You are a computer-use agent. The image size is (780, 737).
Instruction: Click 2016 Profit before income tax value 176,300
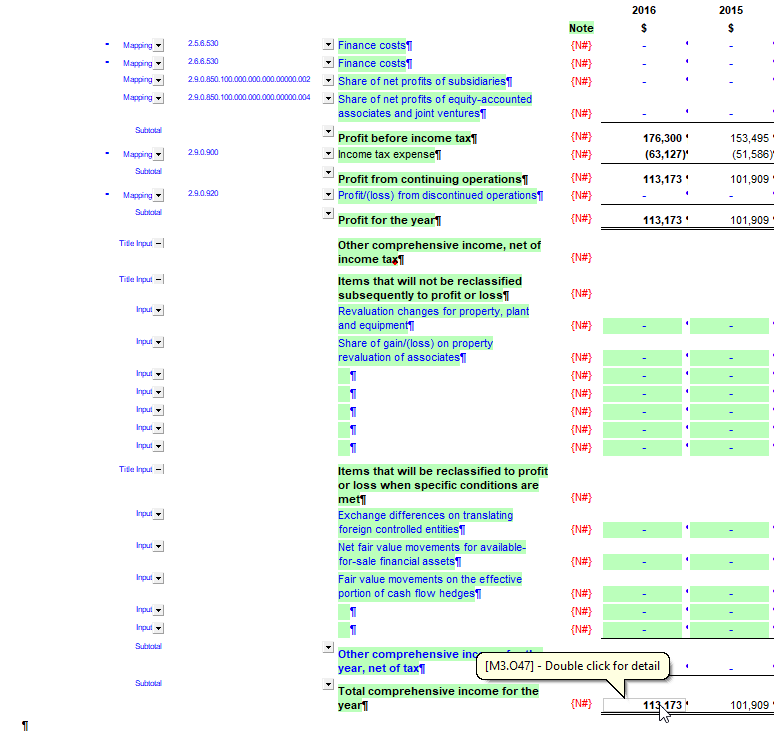pos(662,138)
